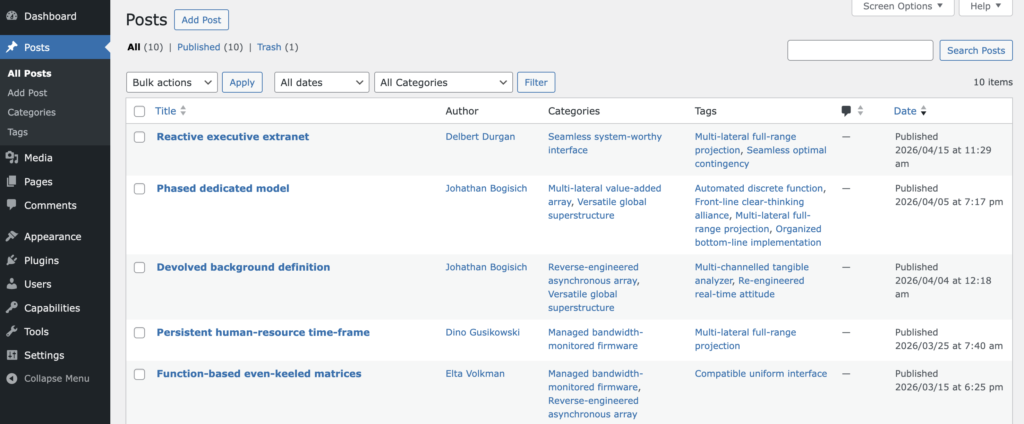Collapse the sidebar with Collapse Menu icon

11,379
